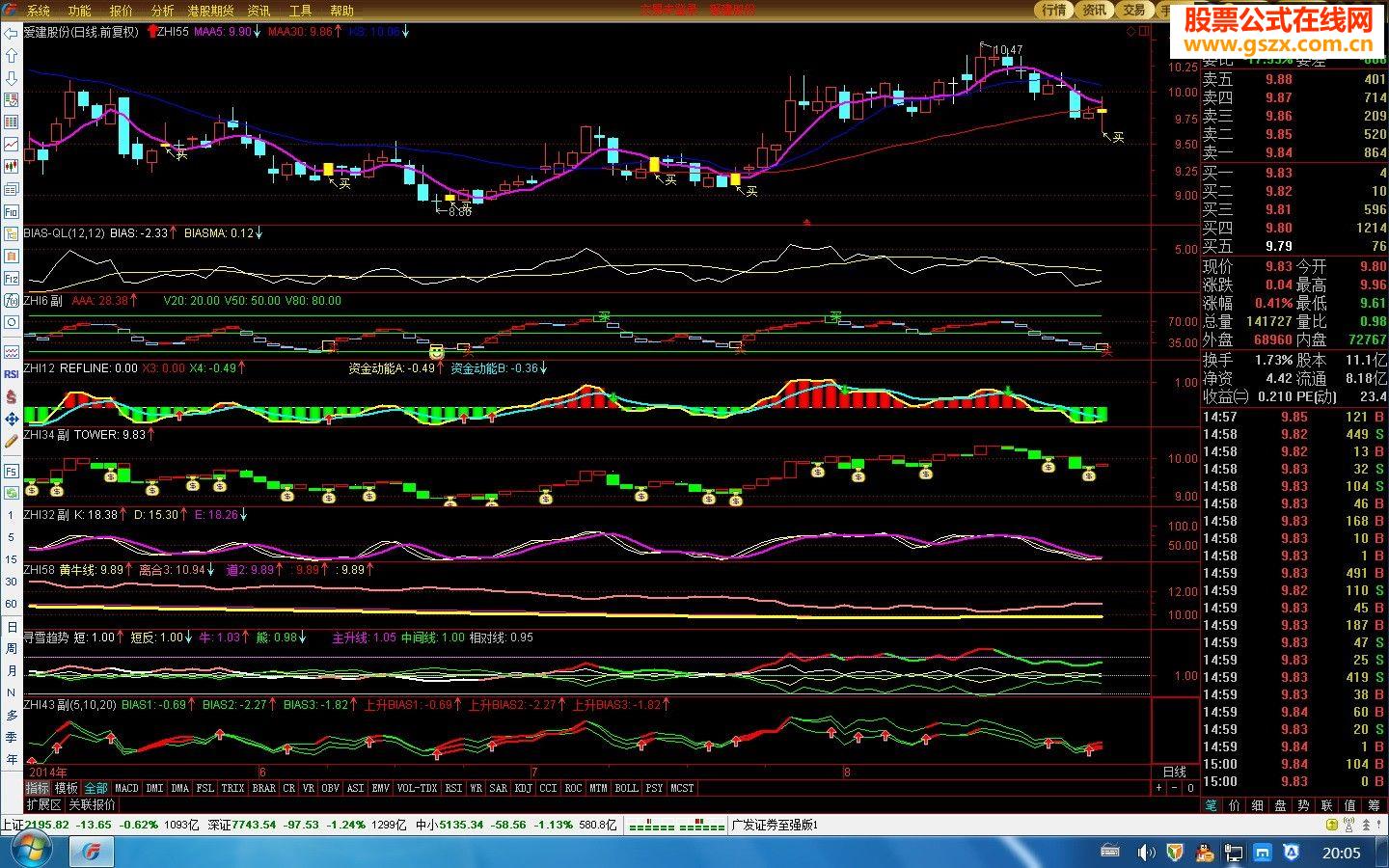Click the QQ penguin tray icon

point(1205,853)
